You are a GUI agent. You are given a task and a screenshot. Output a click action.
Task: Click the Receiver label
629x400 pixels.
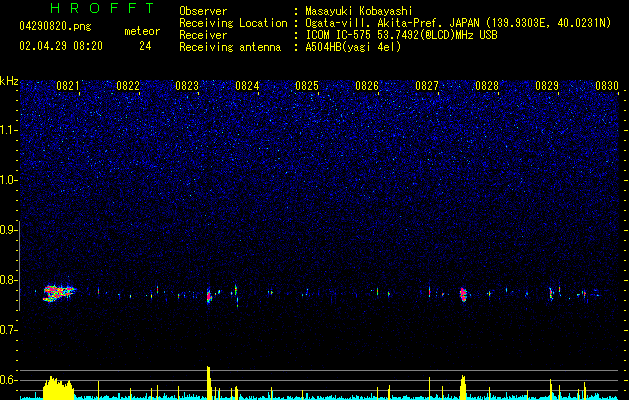point(203,35)
